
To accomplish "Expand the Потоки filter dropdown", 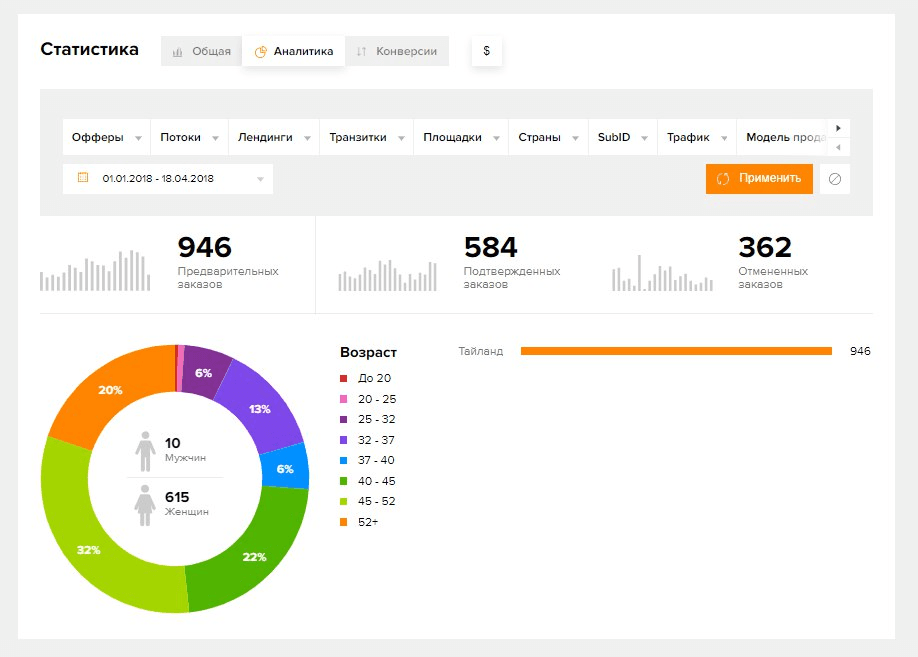I will [x=190, y=138].
